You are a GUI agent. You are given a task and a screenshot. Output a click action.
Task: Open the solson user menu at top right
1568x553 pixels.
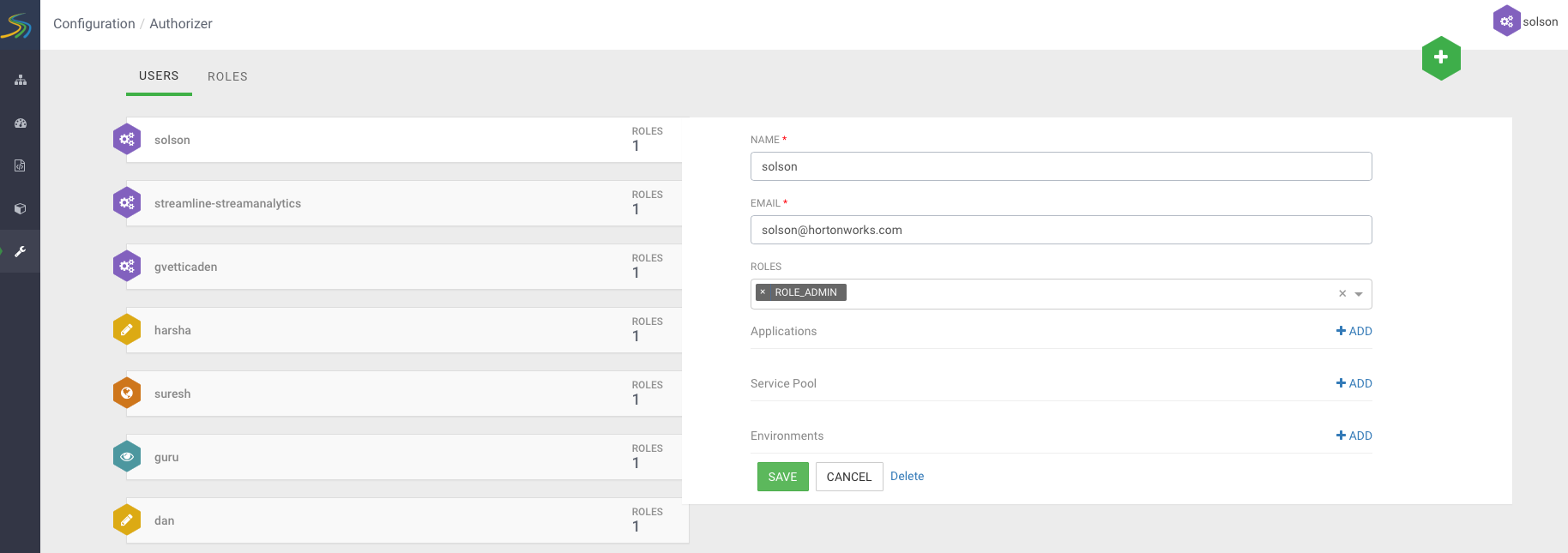pyautogui.click(x=1526, y=21)
